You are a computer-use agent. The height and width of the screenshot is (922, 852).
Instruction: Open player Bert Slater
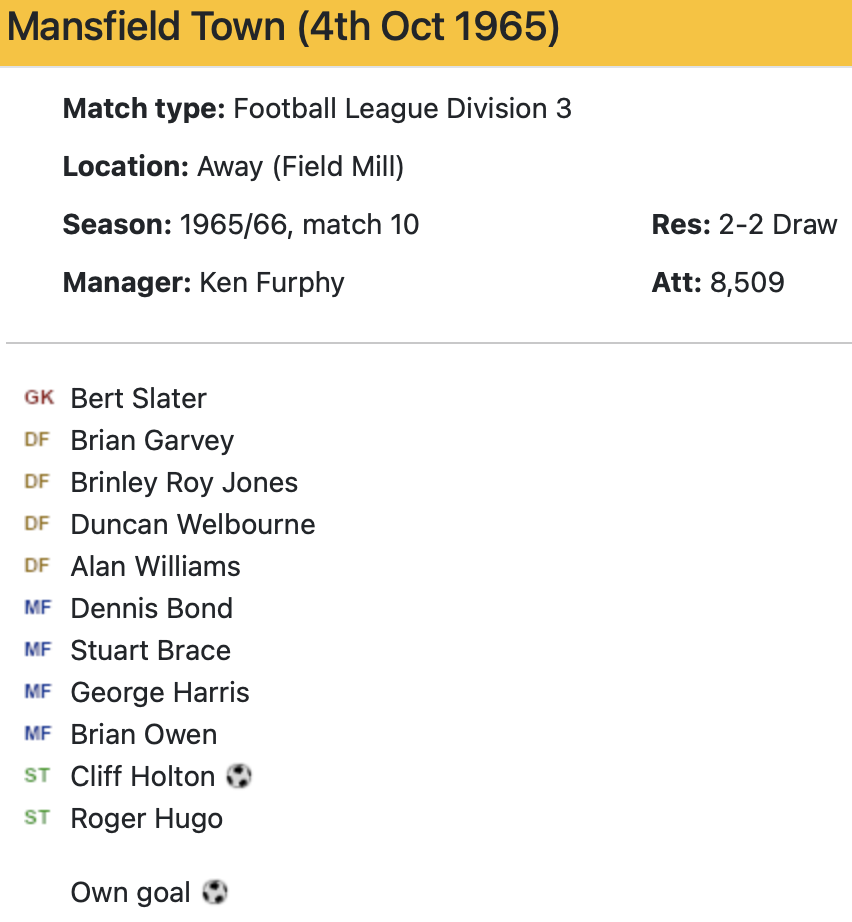(138, 398)
